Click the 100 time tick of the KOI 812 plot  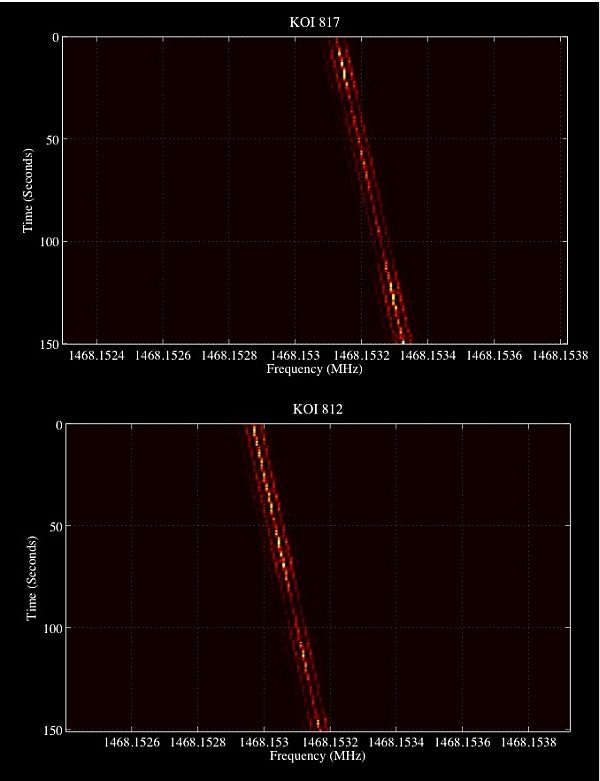53,628
